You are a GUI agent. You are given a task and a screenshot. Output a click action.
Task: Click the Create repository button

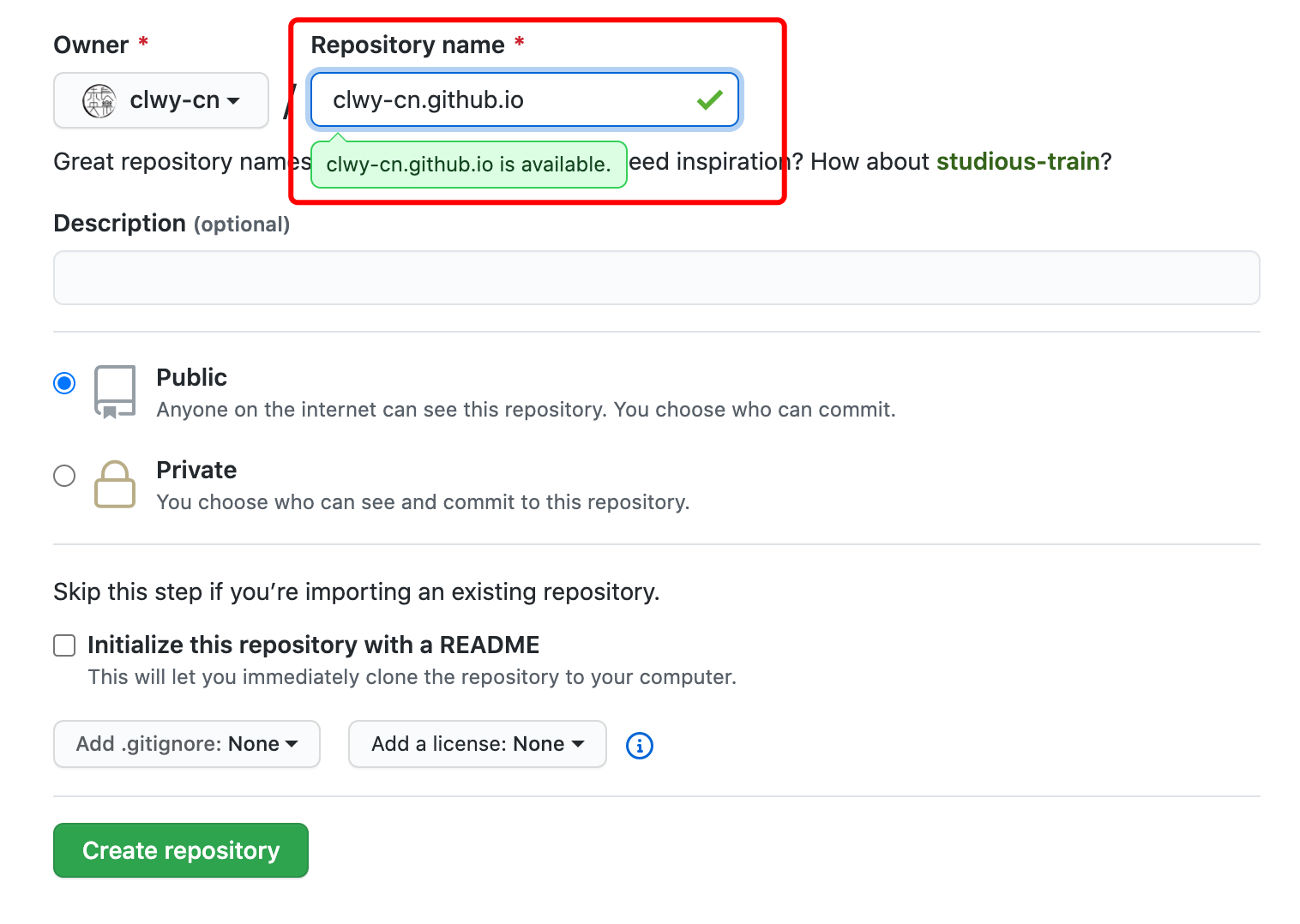point(181,850)
